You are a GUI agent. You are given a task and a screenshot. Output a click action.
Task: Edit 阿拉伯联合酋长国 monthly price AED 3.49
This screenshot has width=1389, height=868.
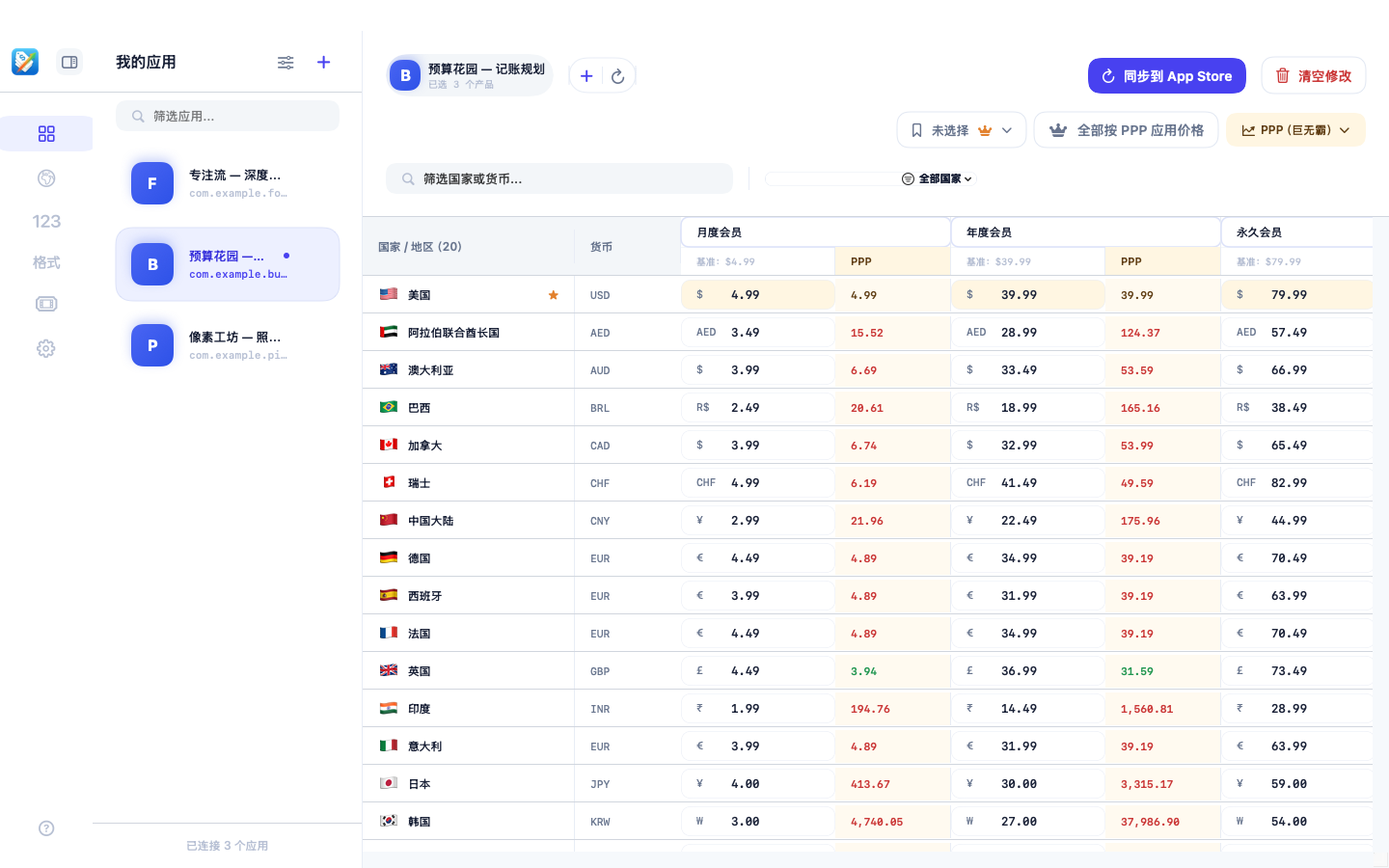(758, 333)
